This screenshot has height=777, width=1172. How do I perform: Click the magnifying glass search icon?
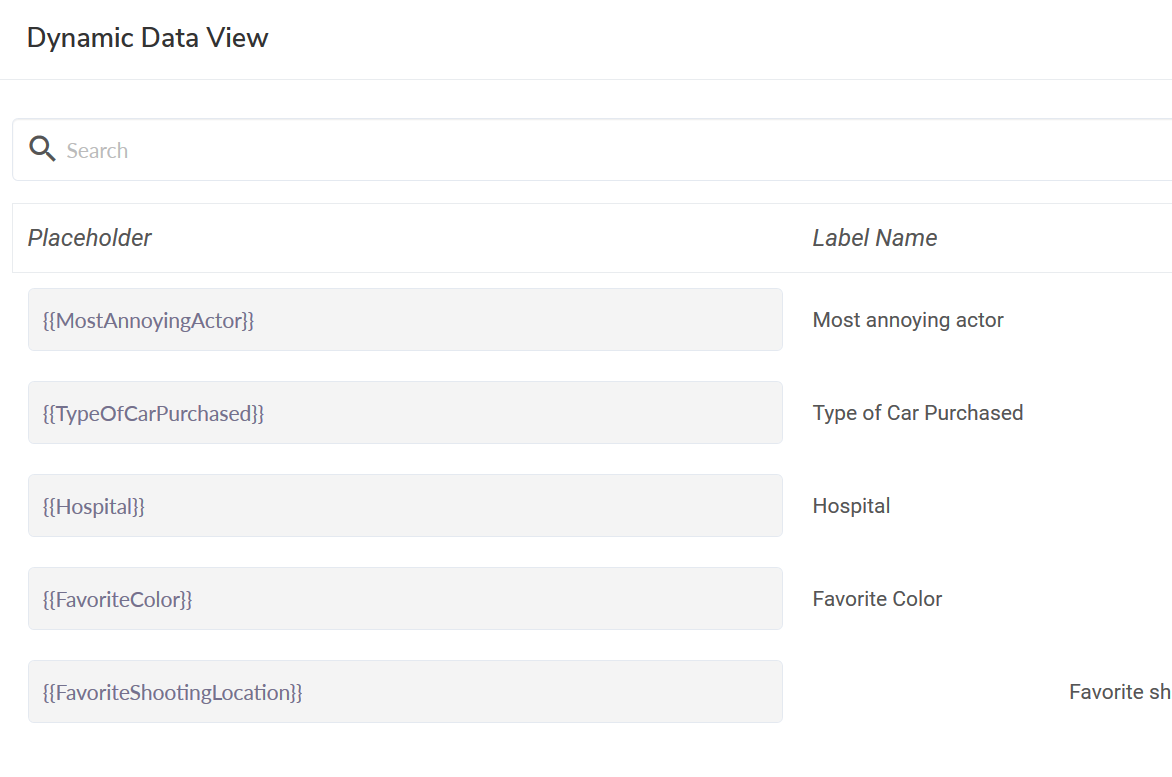pyautogui.click(x=42, y=150)
